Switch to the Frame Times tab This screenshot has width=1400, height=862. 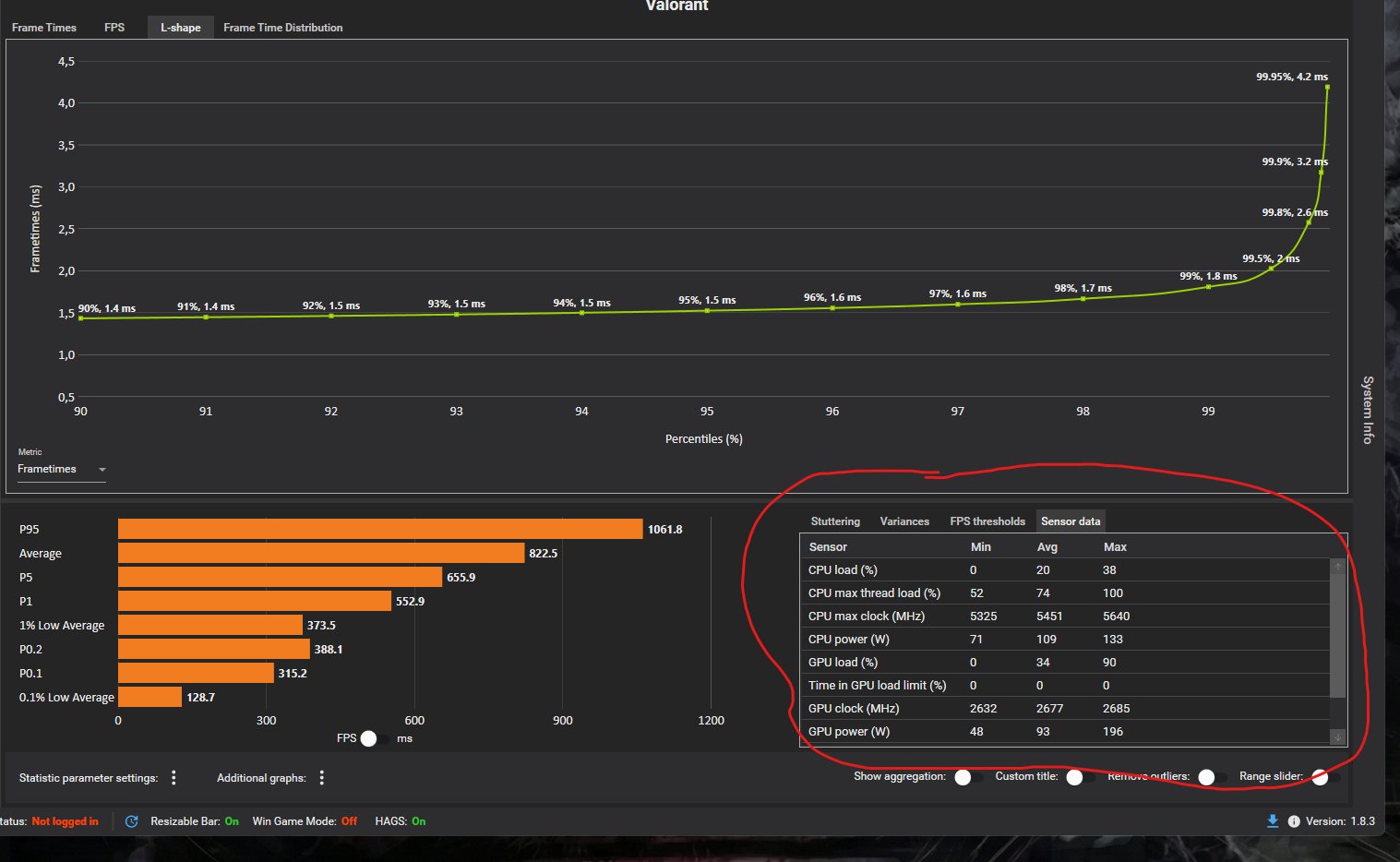pyautogui.click(x=44, y=28)
